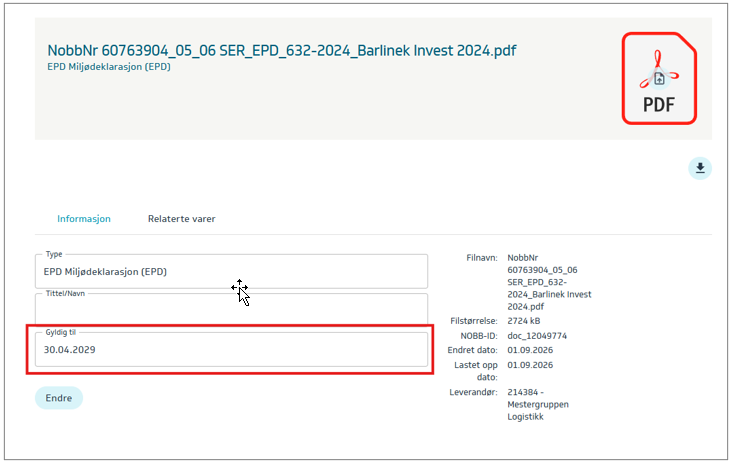The image size is (734, 466).
Task: Open the Relaterte varer tab
Action: coord(182,219)
